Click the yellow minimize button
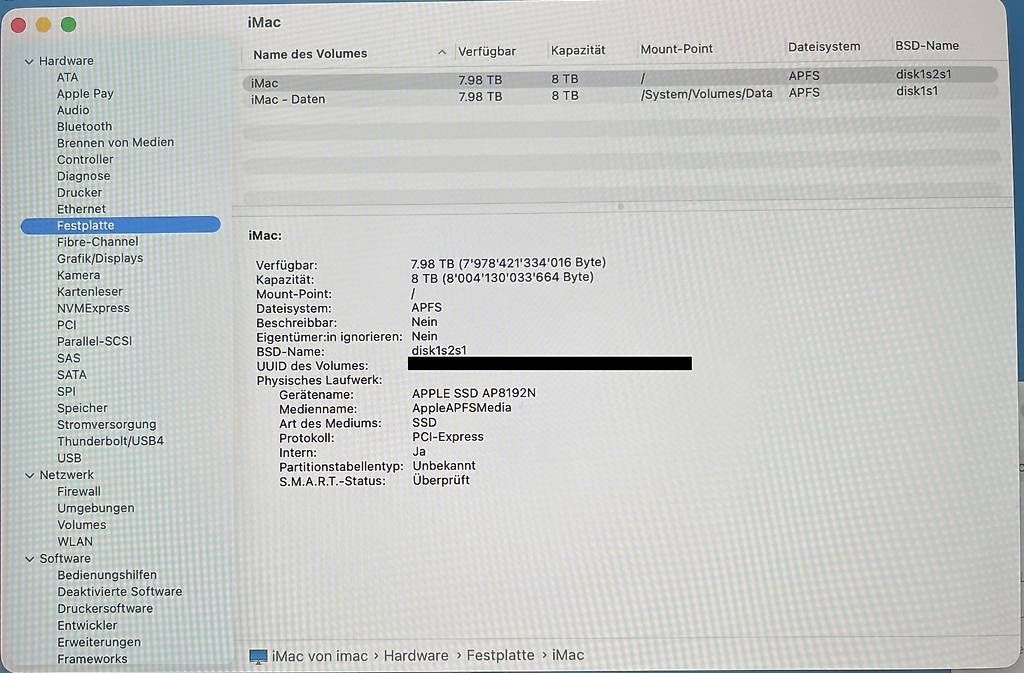The height and width of the screenshot is (673, 1024). coord(43,25)
